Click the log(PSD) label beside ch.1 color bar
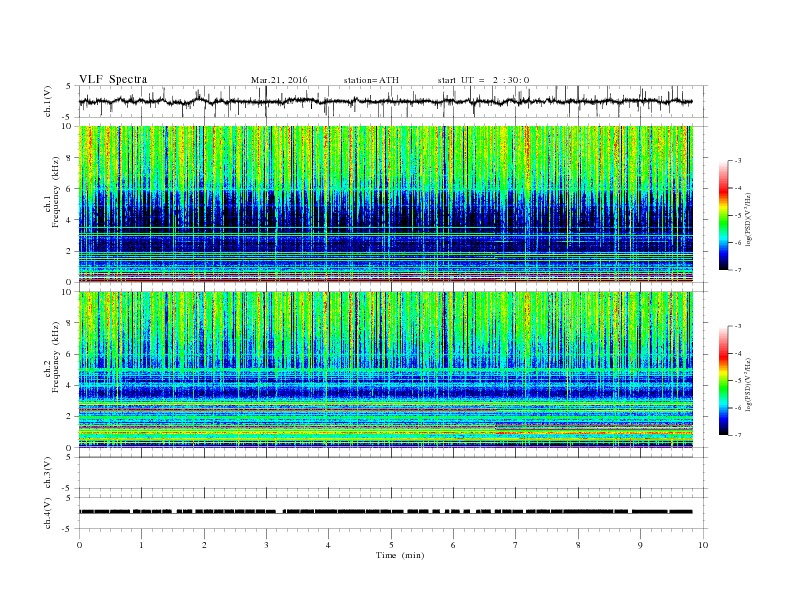The image size is (792, 612). [x=749, y=220]
